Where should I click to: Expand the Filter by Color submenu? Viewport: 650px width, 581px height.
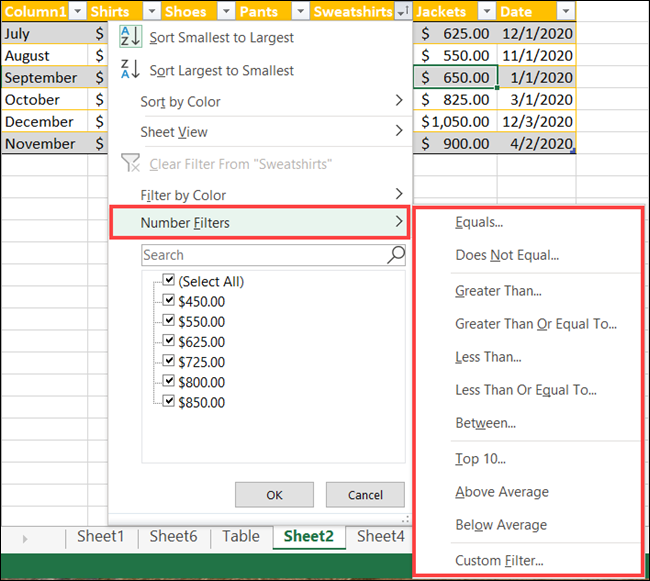(270, 195)
